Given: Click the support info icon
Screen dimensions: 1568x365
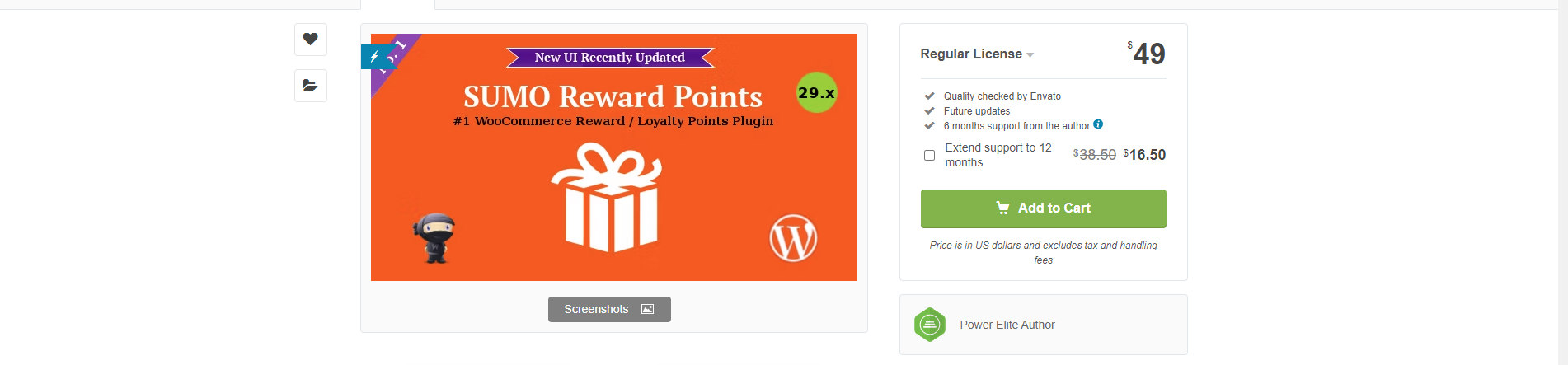Looking at the screenshot, I should click(1097, 124).
